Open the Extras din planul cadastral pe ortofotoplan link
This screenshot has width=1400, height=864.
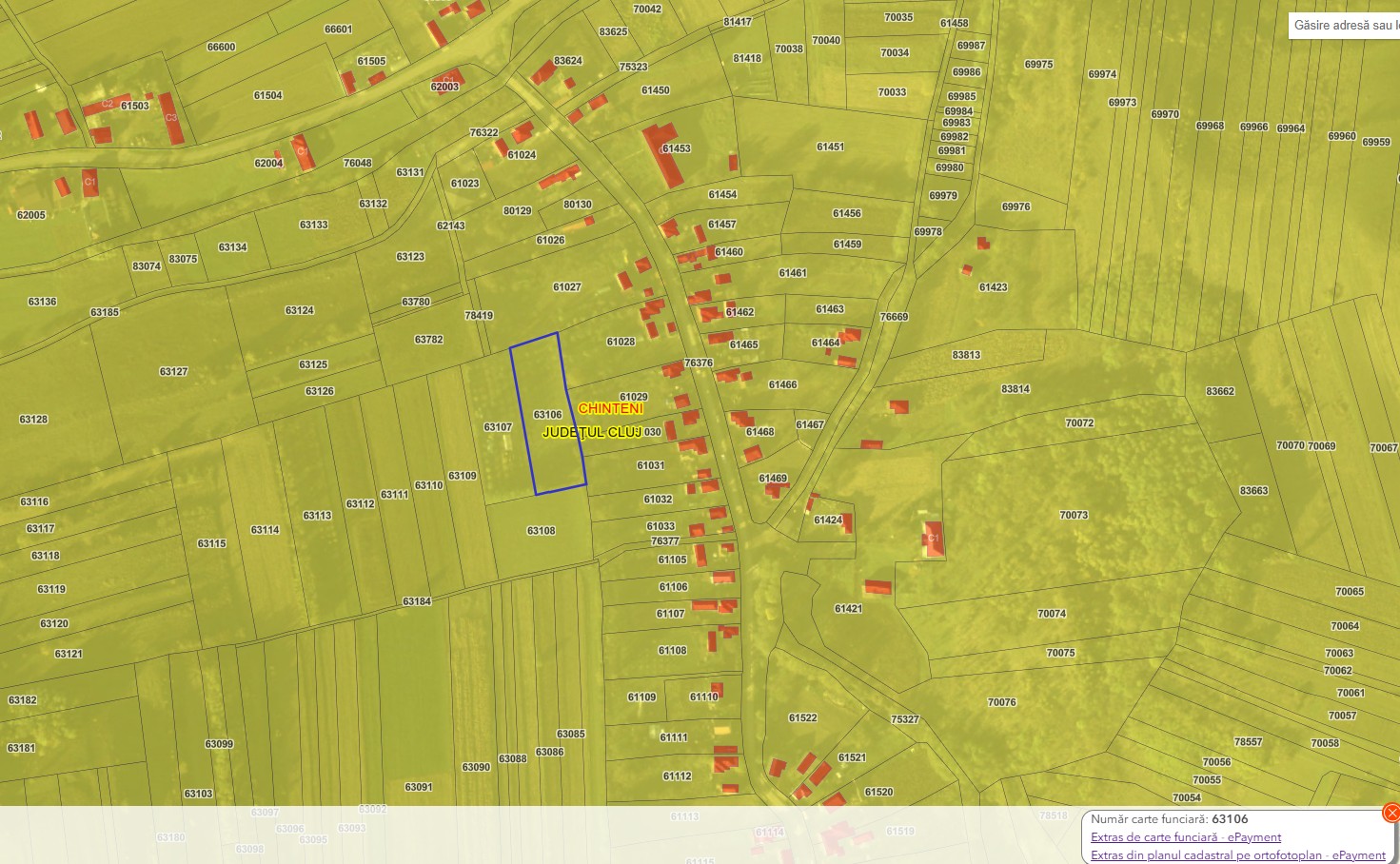point(1238,855)
